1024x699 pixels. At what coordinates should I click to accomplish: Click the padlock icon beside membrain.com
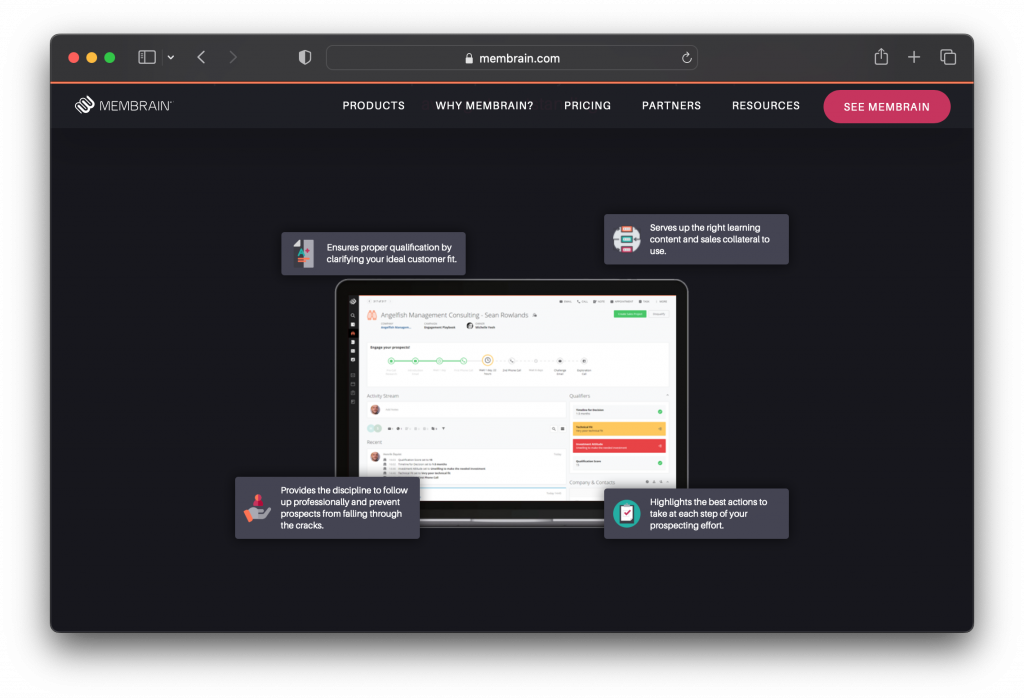(x=469, y=58)
